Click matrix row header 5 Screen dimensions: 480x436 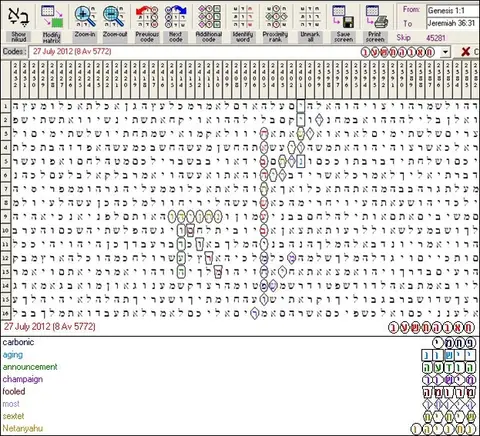coord(6,161)
